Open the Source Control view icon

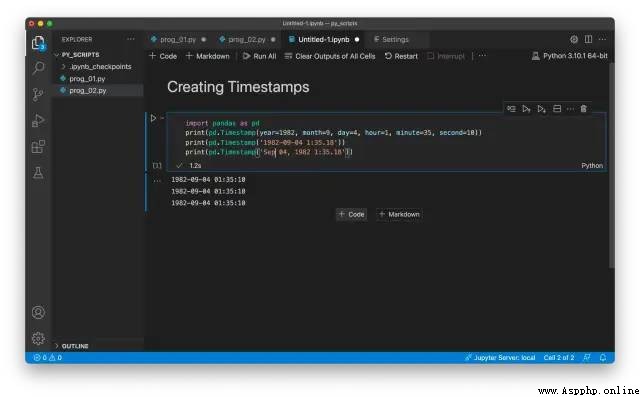pos(38,94)
